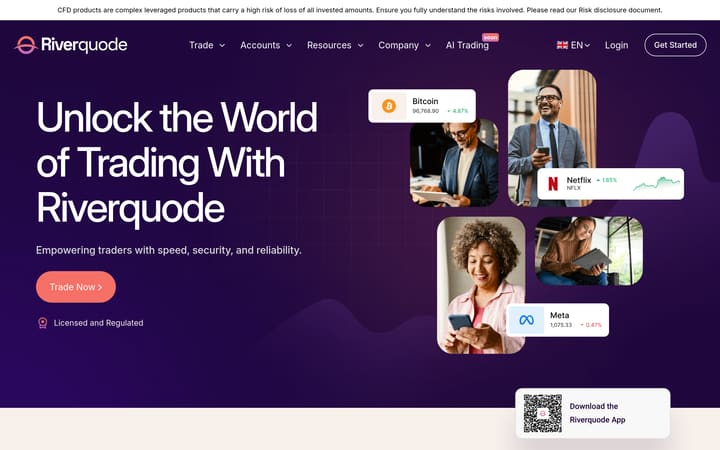This screenshot has height=450, width=720.
Task: Expand the Accounts dropdown chevron
Action: tap(289, 45)
